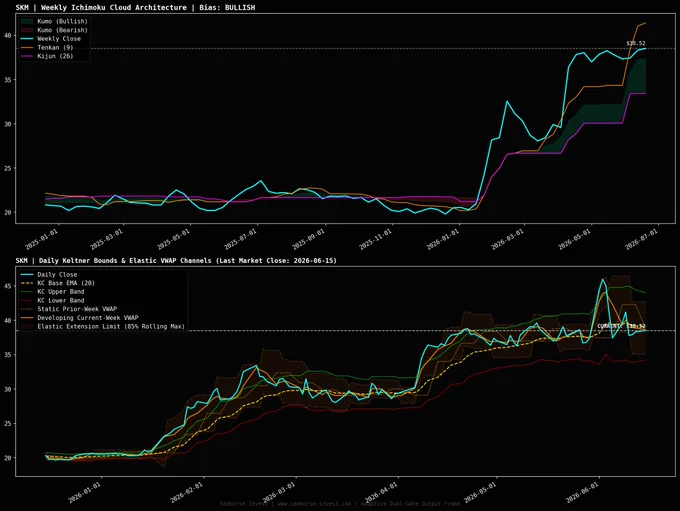Click the 25 y-axis tick on weekly chart
Screen dimensions: 680x511
point(7,168)
